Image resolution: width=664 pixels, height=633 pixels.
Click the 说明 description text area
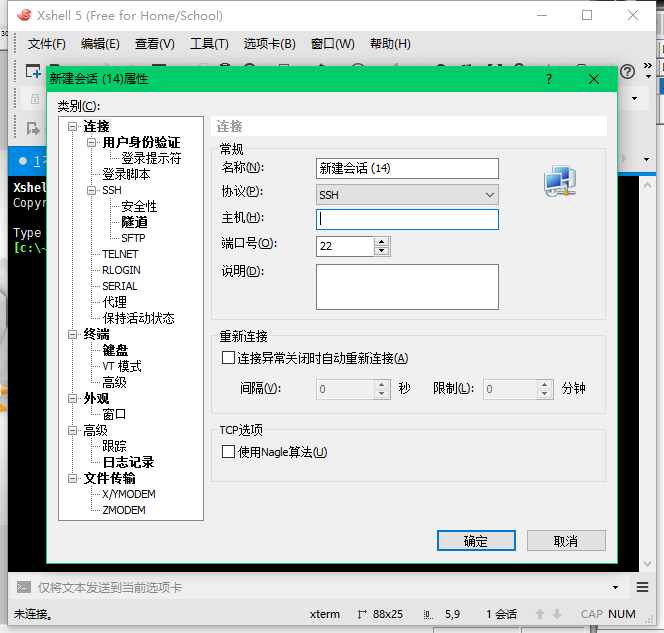coord(407,287)
